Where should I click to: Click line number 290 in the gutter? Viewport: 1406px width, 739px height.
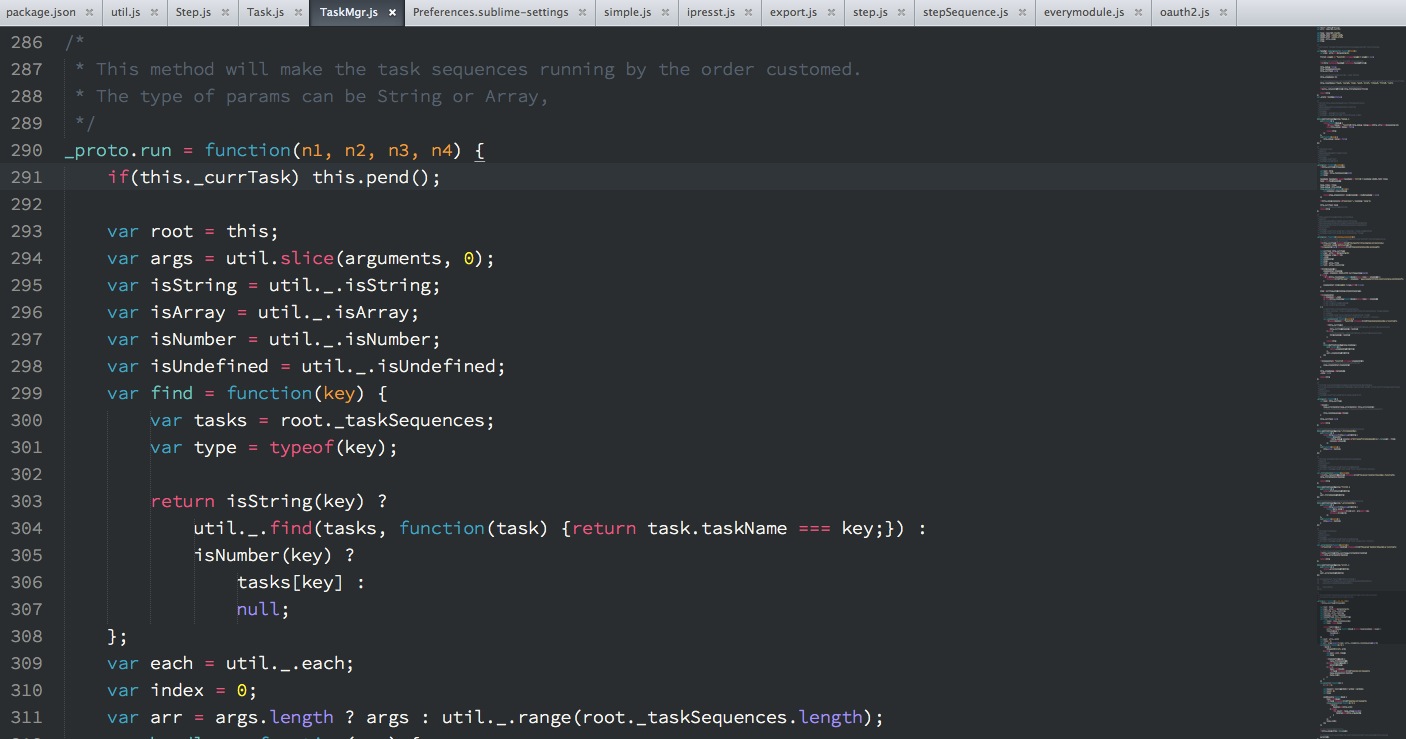(x=27, y=150)
